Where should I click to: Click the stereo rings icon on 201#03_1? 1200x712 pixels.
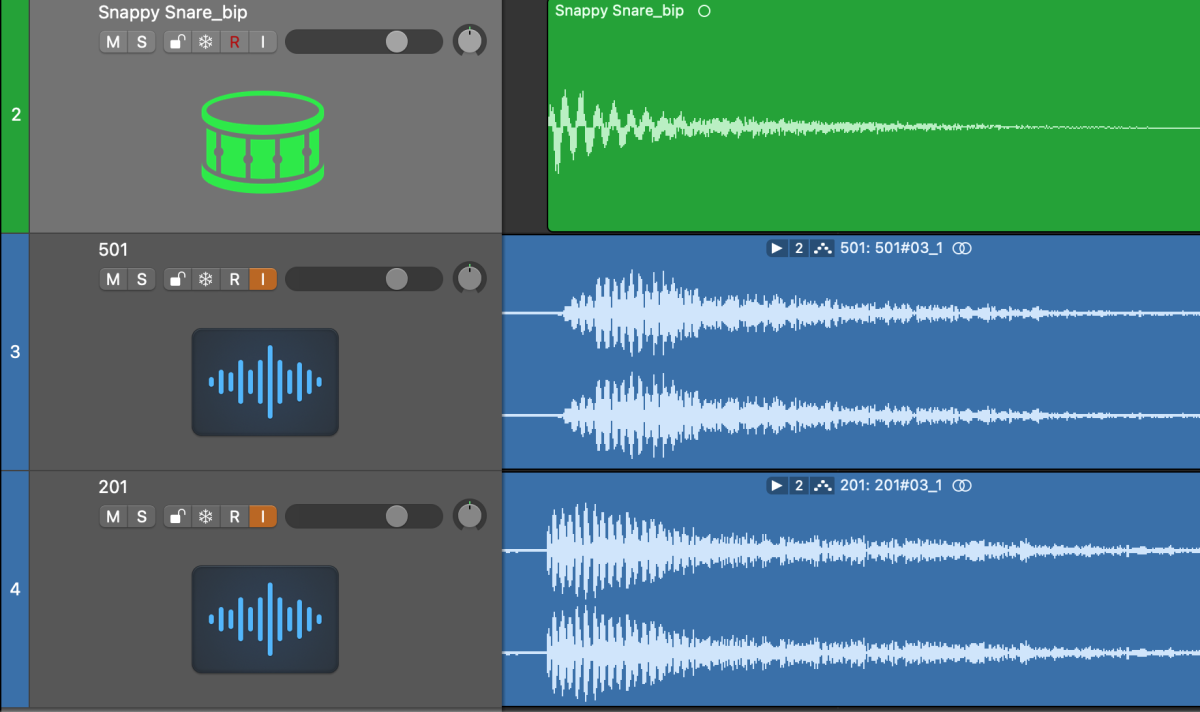point(962,485)
